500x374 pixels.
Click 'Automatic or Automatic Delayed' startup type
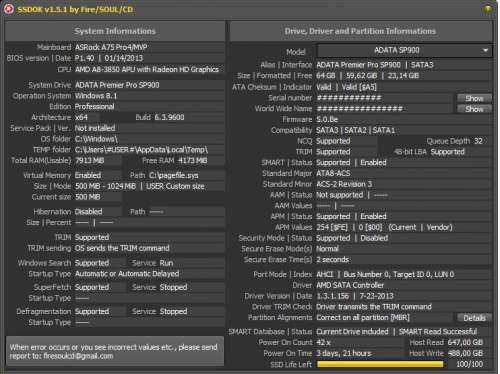click(x=127, y=274)
